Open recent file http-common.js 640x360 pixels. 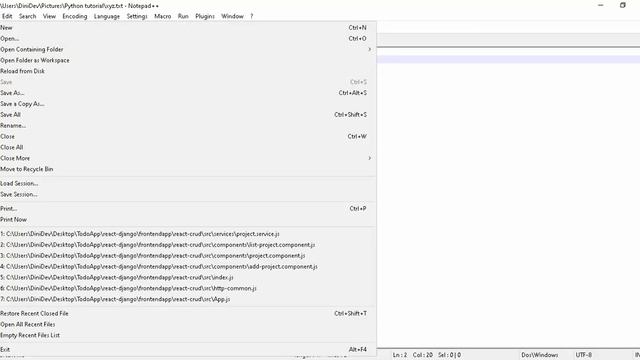[188, 288]
